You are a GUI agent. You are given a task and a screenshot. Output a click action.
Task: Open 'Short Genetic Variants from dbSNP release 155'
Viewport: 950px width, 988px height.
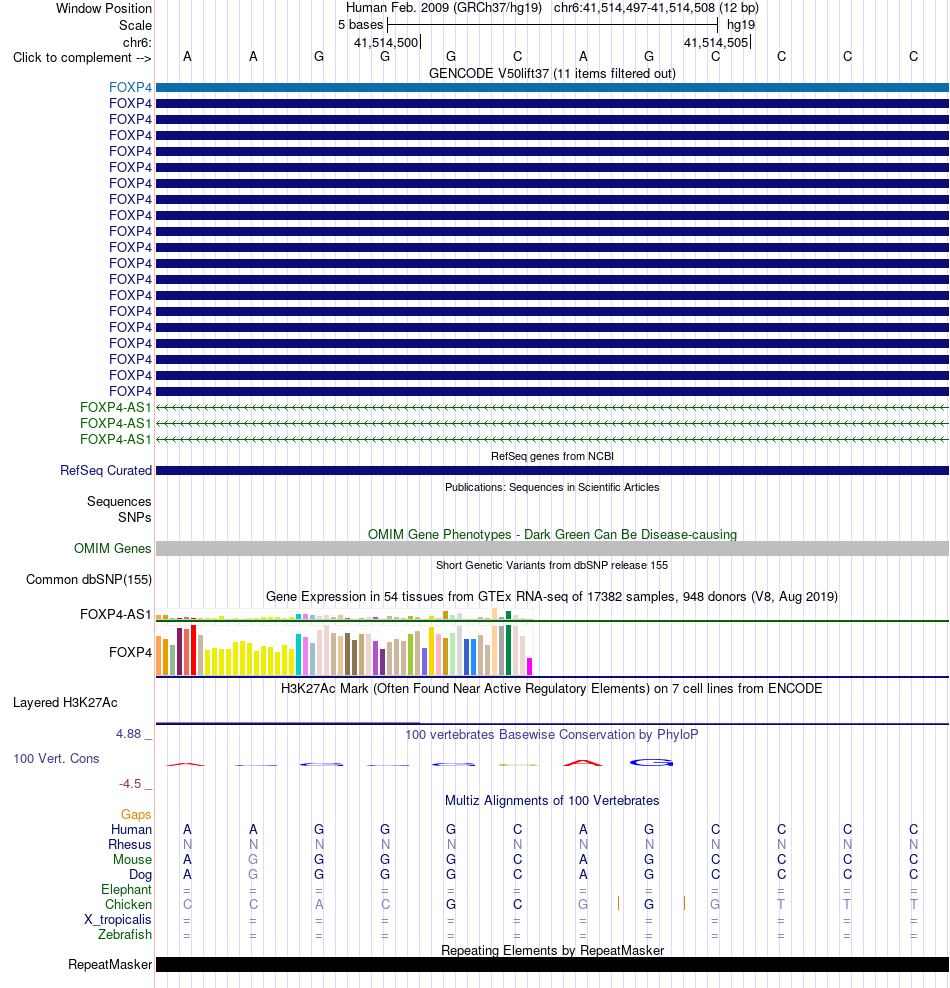(552, 565)
